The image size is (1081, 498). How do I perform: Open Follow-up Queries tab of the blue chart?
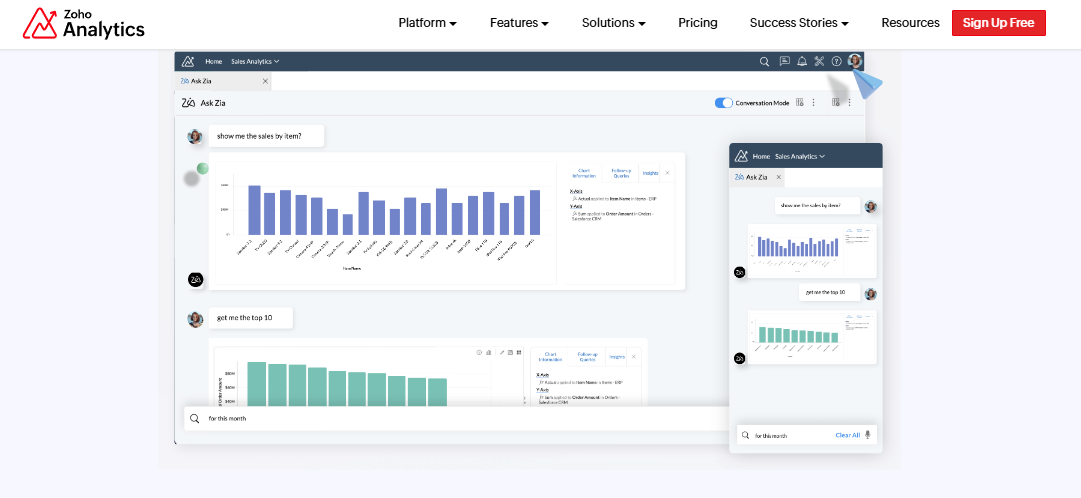click(x=620, y=173)
